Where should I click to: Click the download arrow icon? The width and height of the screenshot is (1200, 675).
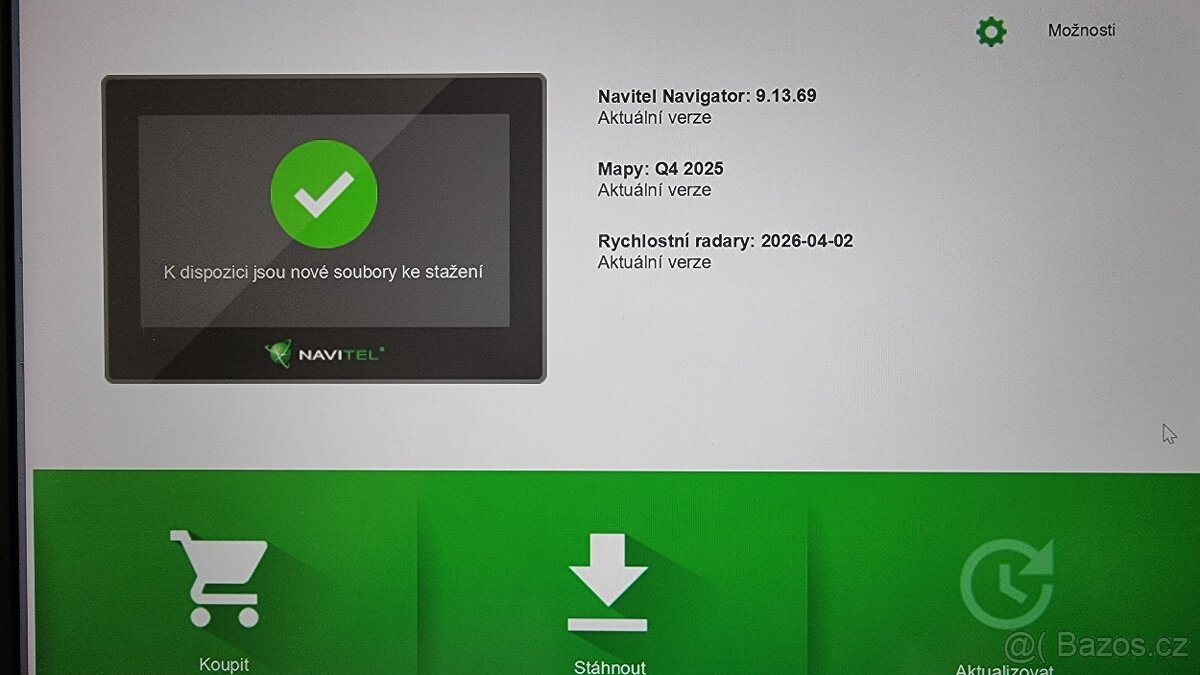pos(607,582)
